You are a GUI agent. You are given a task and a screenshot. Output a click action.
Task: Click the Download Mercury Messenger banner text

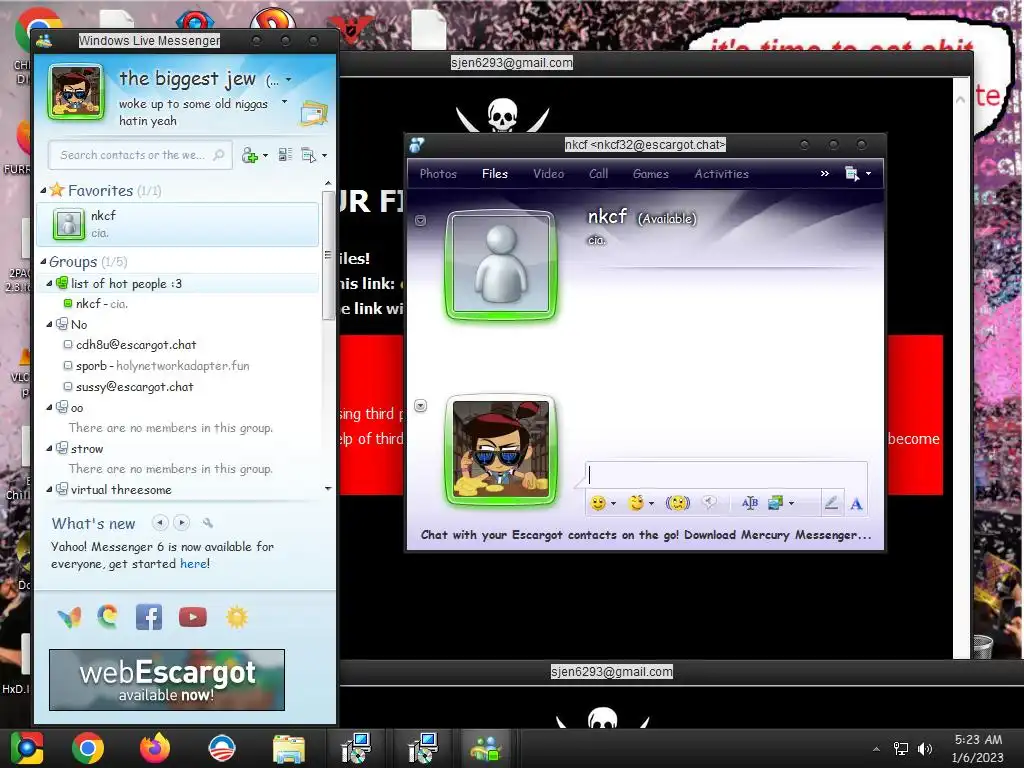click(x=646, y=535)
